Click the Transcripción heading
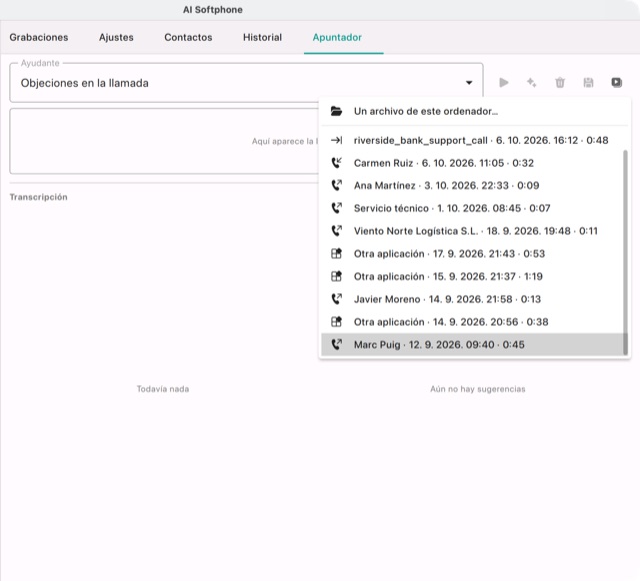This screenshot has width=640, height=581. (x=38, y=197)
